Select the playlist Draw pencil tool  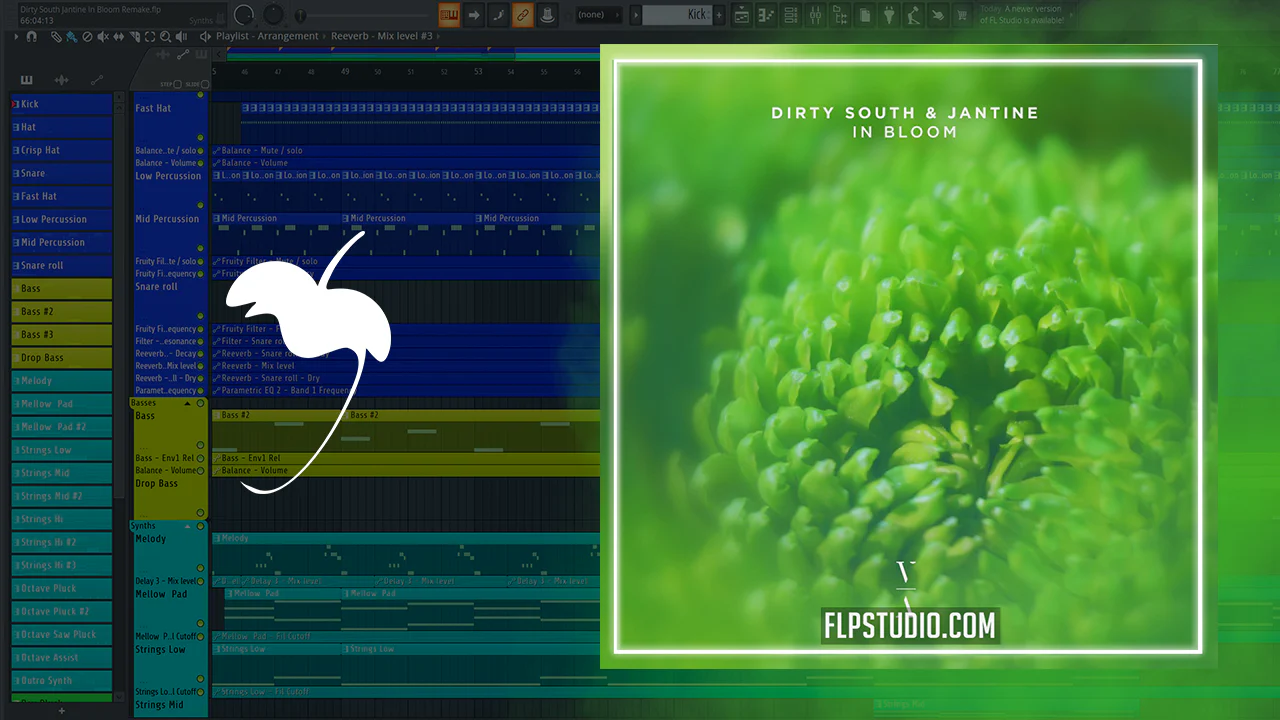pyautogui.click(x=57, y=37)
